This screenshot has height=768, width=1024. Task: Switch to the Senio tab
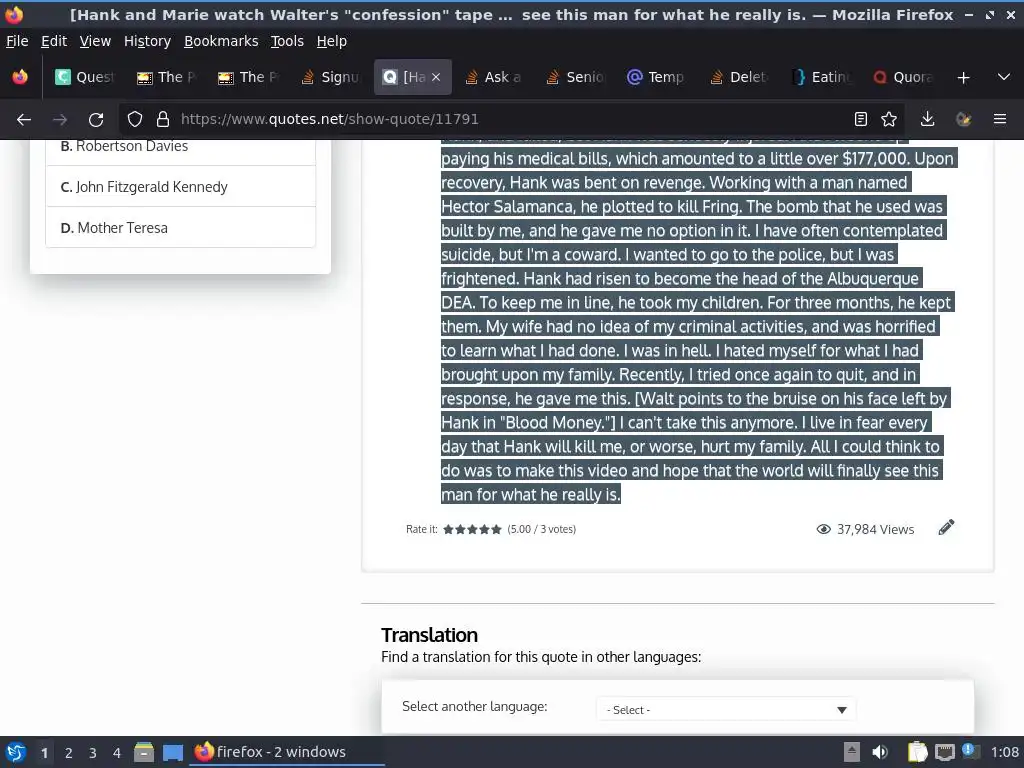[575, 77]
